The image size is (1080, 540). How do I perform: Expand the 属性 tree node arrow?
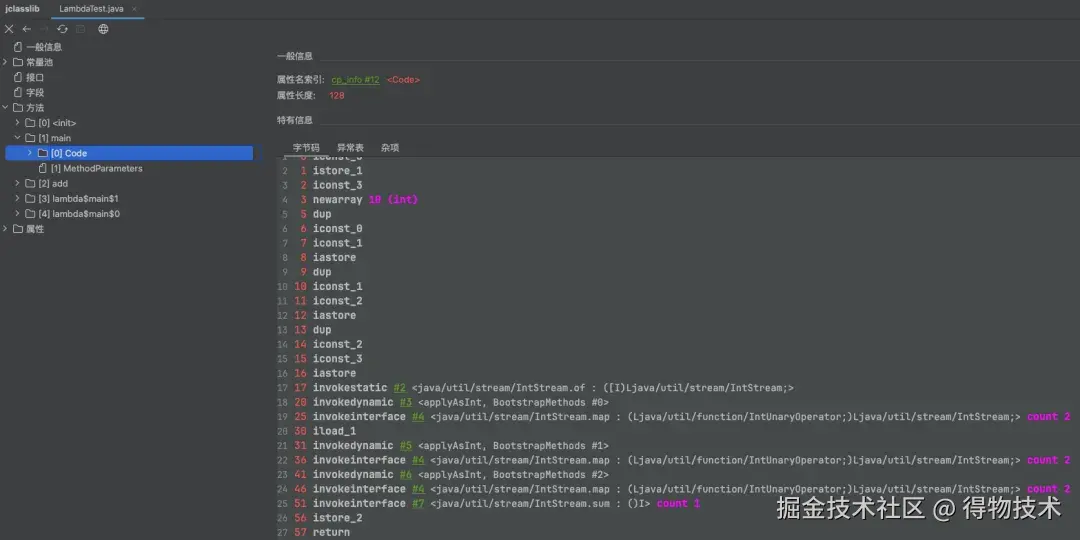click(6, 229)
